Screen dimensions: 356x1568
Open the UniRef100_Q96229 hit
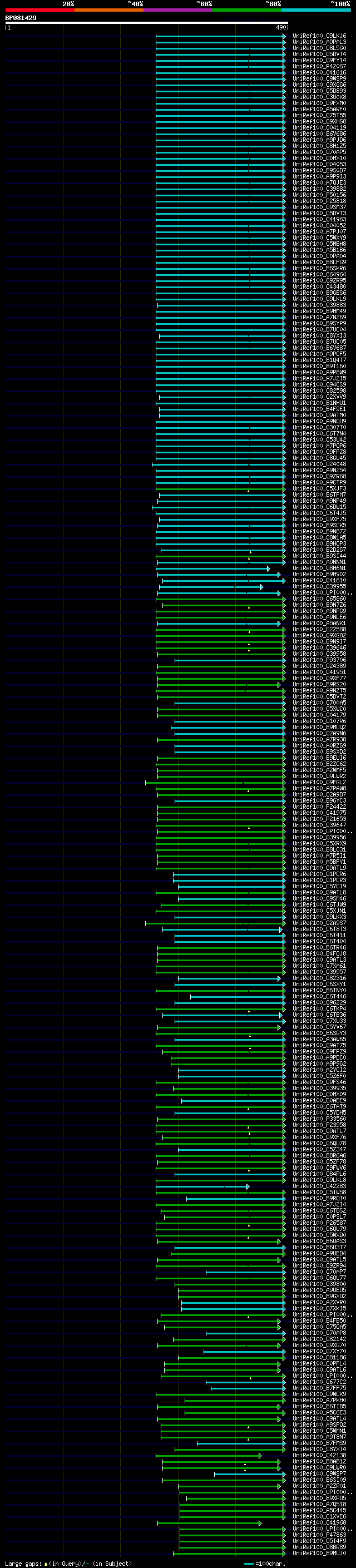(x=319, y=1002)
